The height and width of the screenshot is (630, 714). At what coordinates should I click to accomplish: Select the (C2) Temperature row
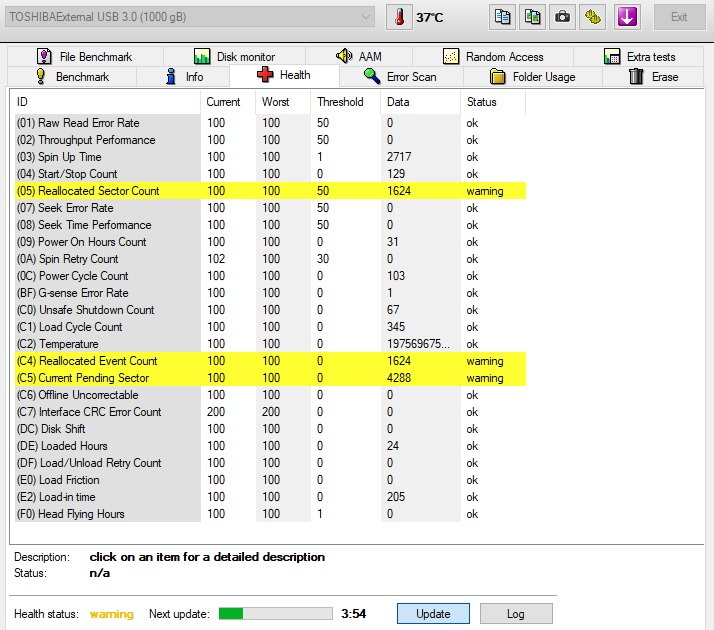coord(270,344)
